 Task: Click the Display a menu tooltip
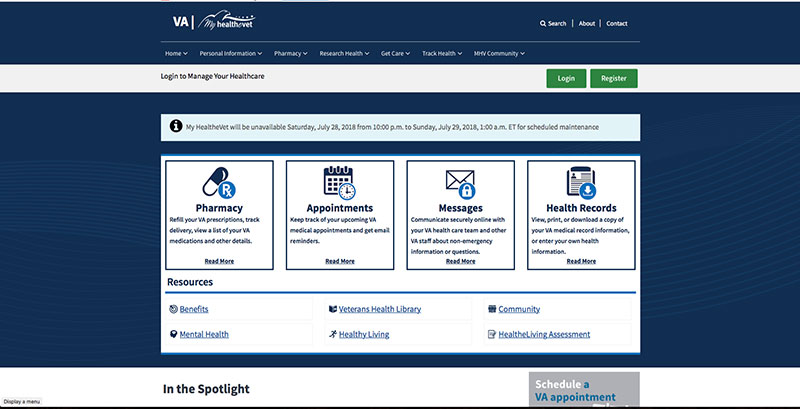click(21, 402)
